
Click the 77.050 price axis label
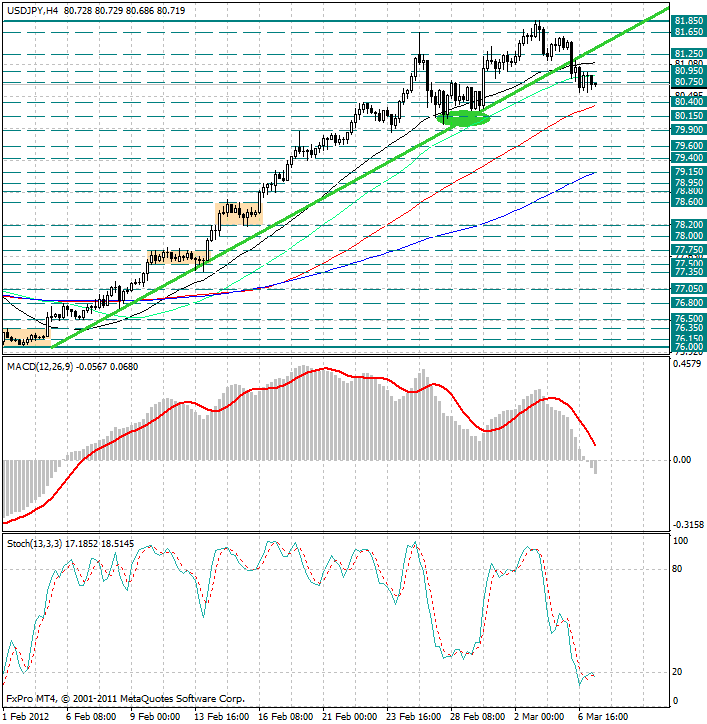pyautogui.click(x=689, y=289)
